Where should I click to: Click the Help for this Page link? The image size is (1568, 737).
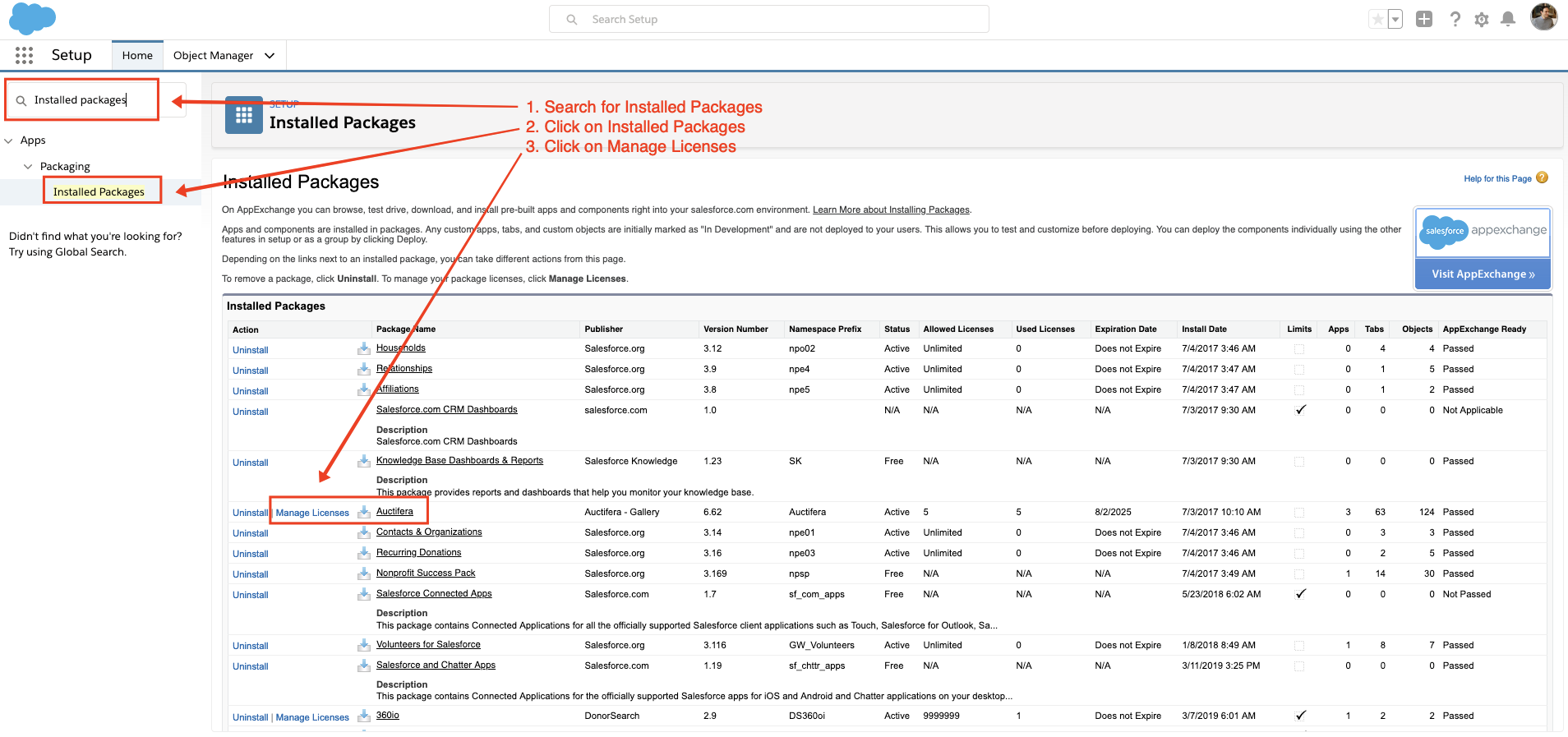(x=1497, y=178)
